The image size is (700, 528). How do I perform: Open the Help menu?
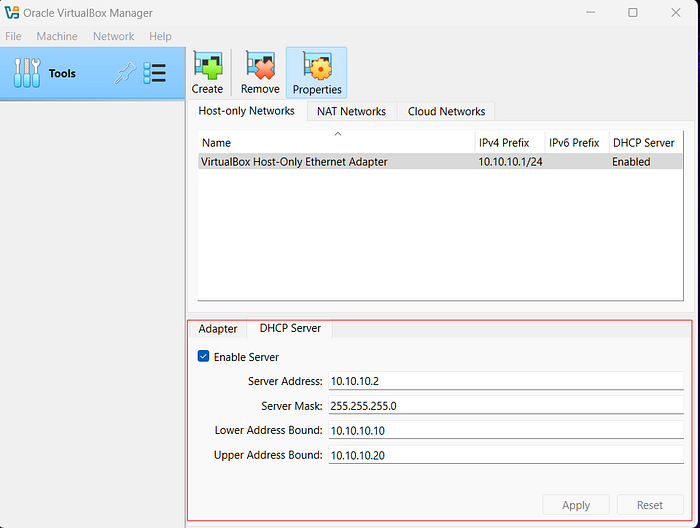(160, 36)
